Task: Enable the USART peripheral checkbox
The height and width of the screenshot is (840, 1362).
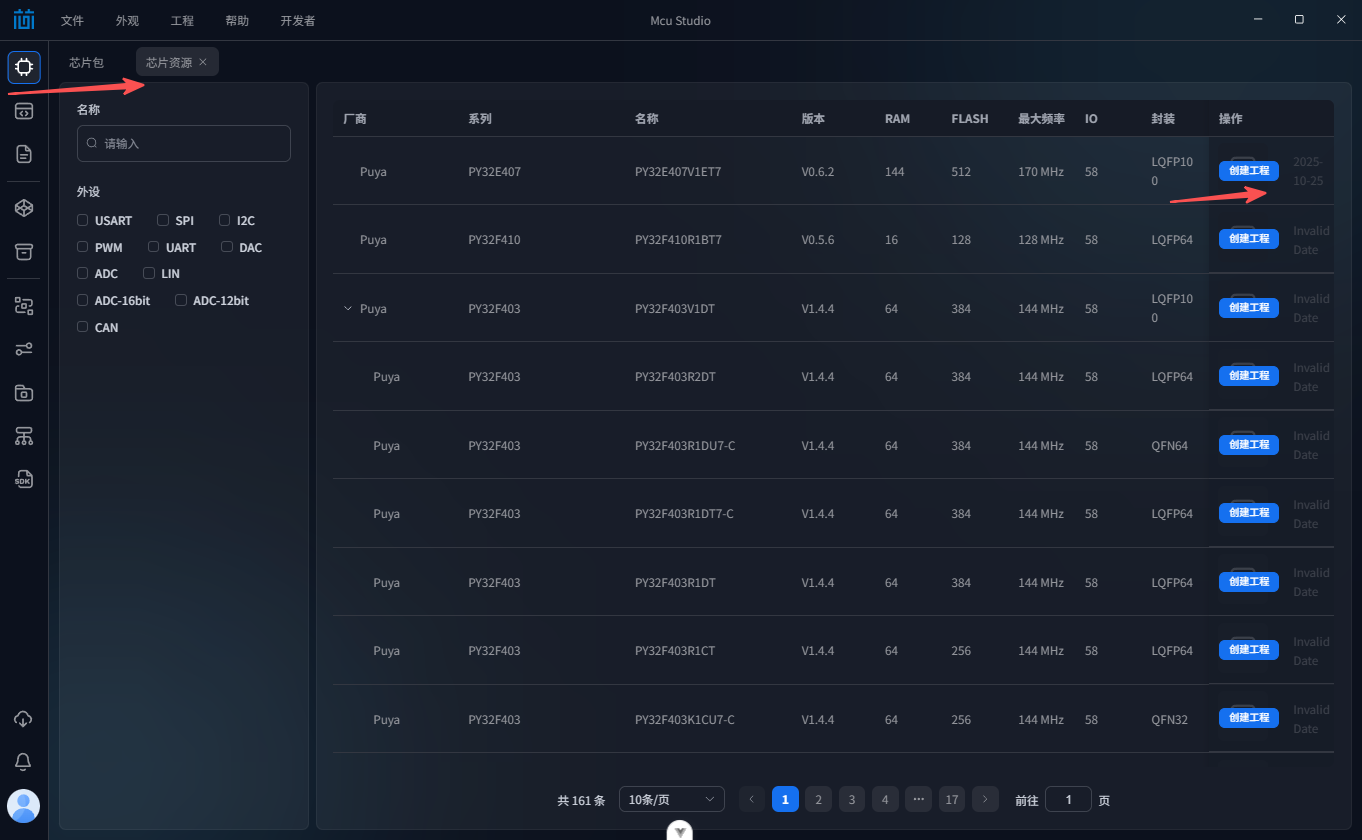Action: (x=83, y=220)
